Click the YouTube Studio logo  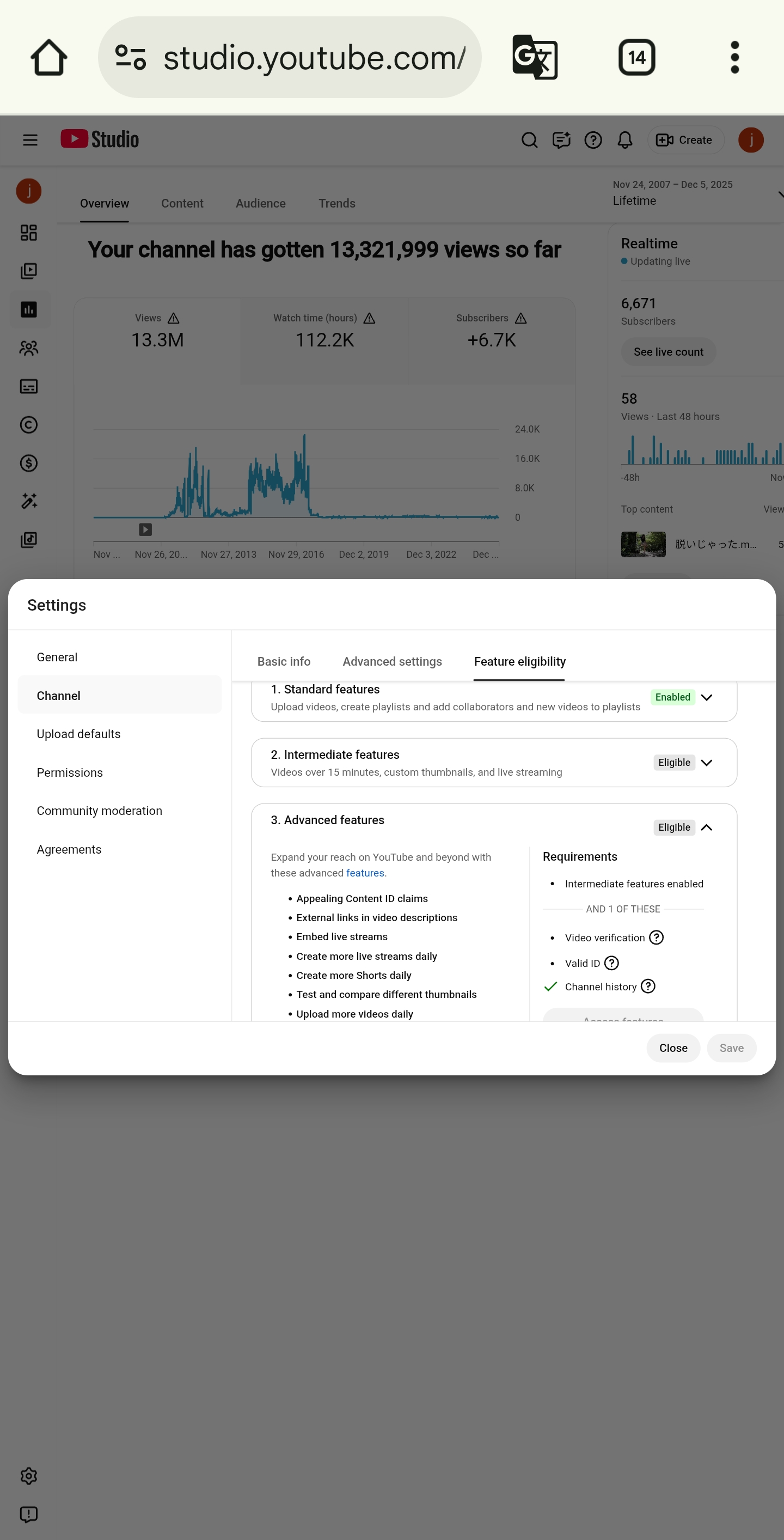[x=100, y=139]
